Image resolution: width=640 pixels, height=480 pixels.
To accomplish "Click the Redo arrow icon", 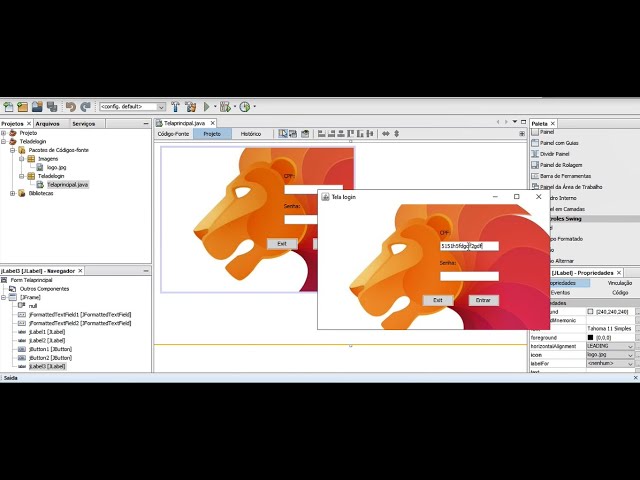I will coord(85,107).
